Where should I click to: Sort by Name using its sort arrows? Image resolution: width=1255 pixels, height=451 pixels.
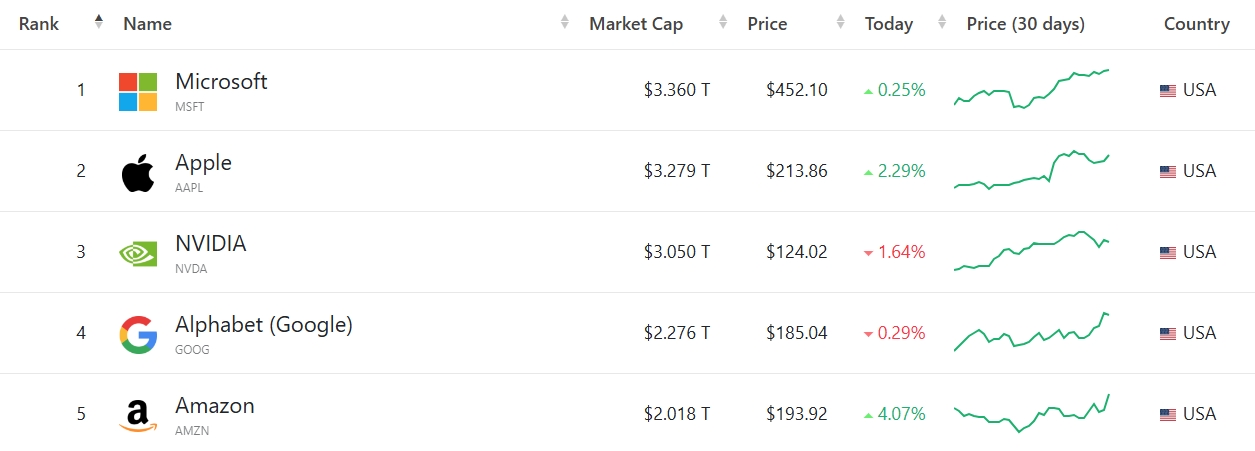click(565, 22)
